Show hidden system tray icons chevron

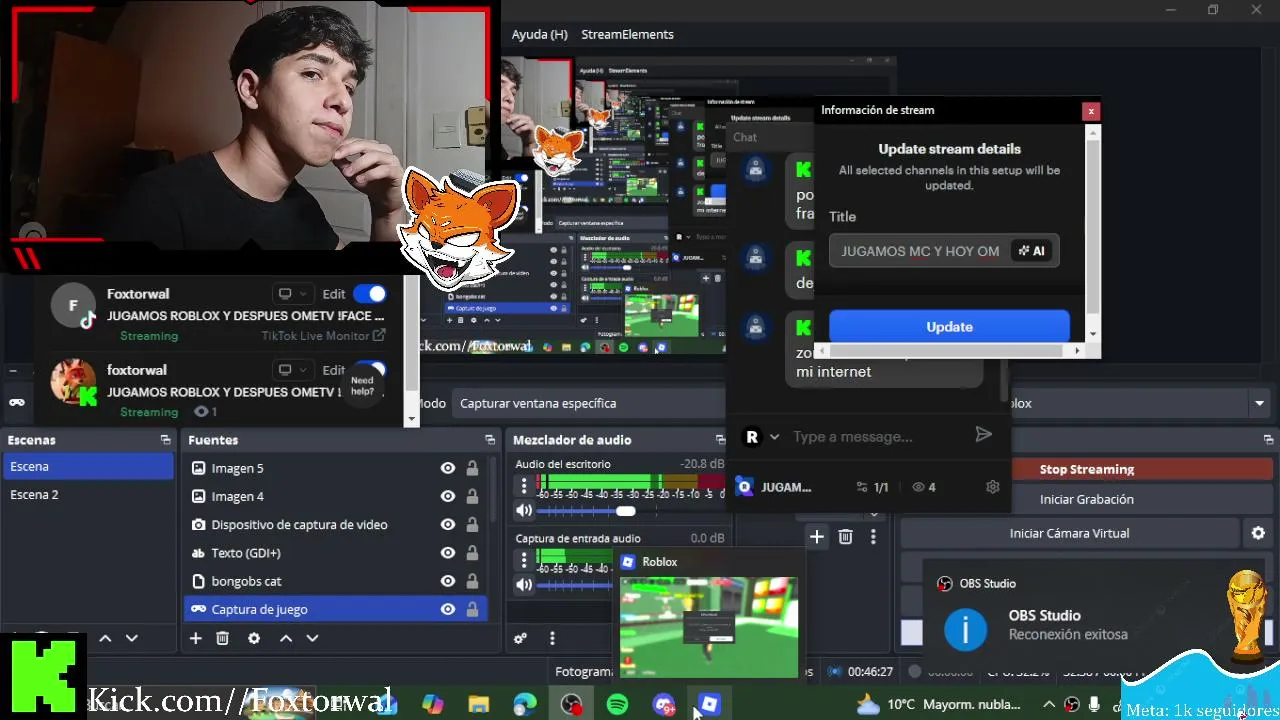coord(1048,704)
